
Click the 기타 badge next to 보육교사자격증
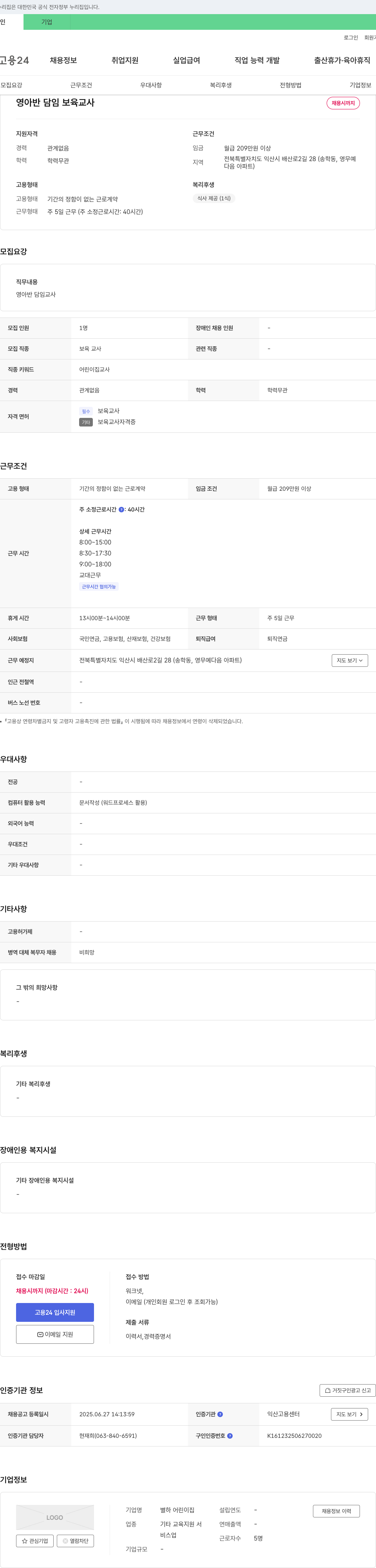[86, 423]
